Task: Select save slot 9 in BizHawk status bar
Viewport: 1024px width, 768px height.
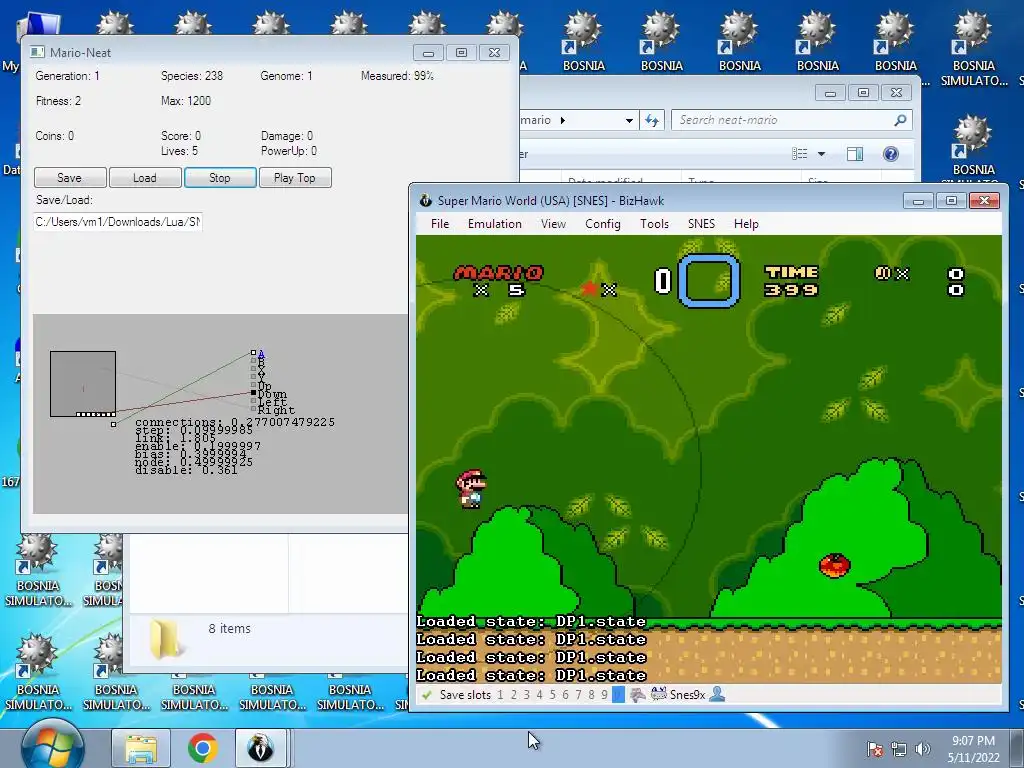Action: click(x=604, y=695)
